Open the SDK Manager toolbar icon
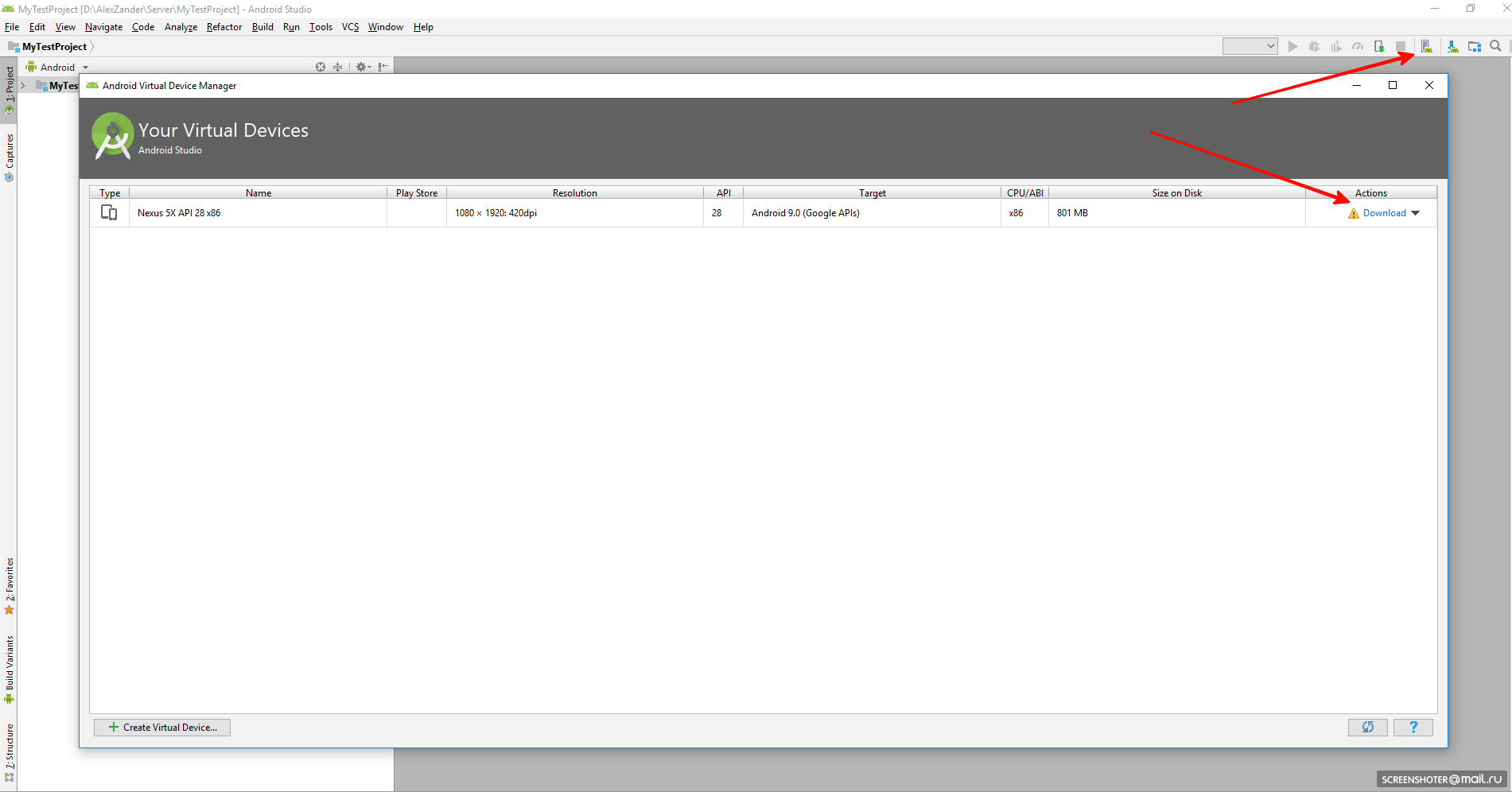The image size is (1512, 792). (1453, 47)
